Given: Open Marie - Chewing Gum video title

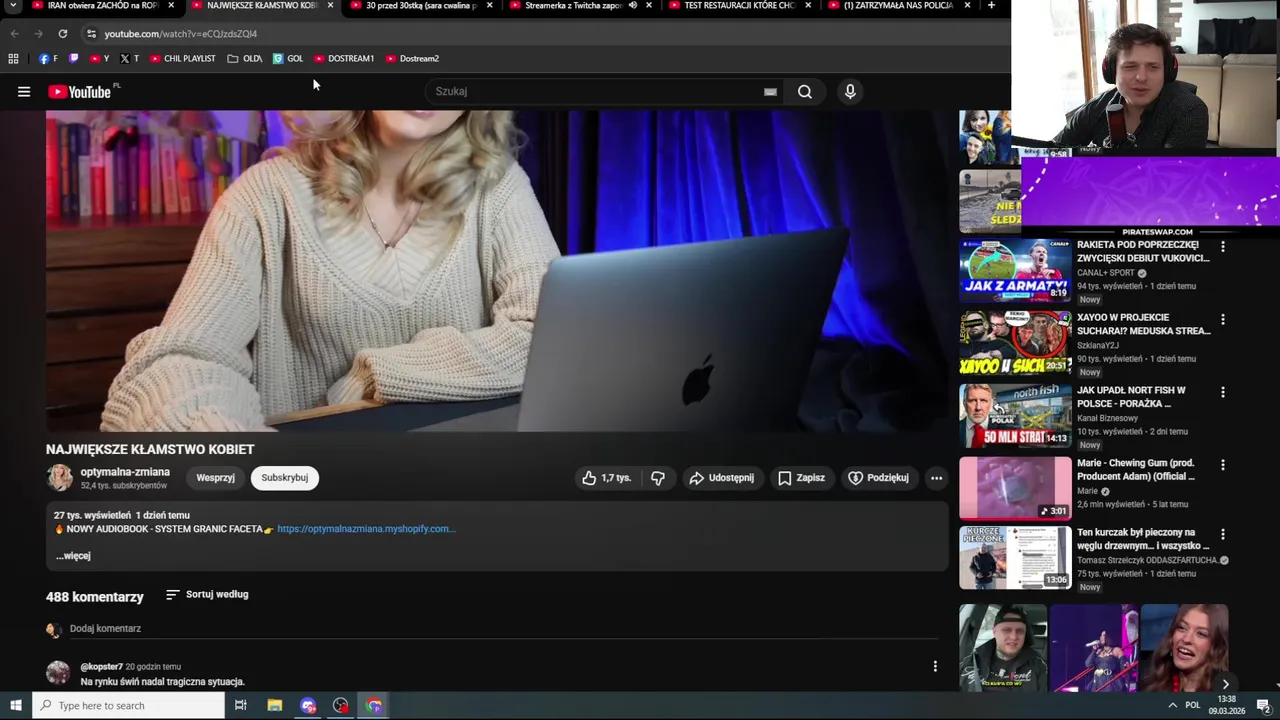Looking at the screenshot, I should point(1136,471).
